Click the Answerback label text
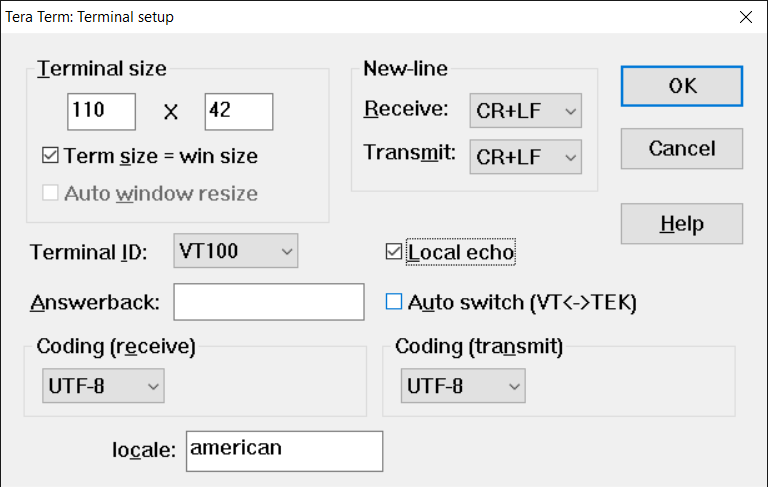The height and width of the screenshot is (487, 768). pos(96,302)
